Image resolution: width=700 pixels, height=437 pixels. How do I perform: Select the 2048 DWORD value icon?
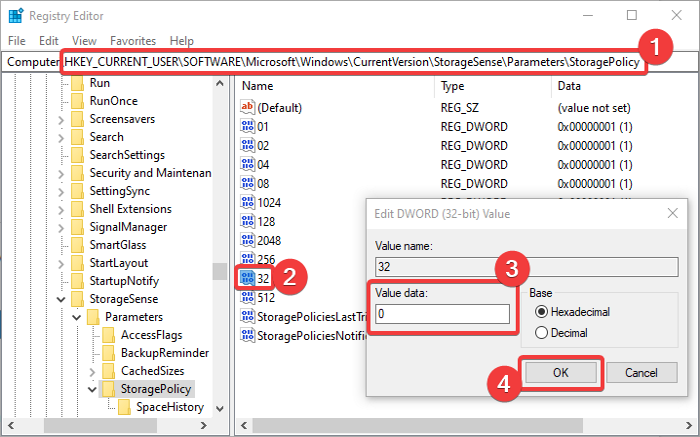[x=247, y=240]
